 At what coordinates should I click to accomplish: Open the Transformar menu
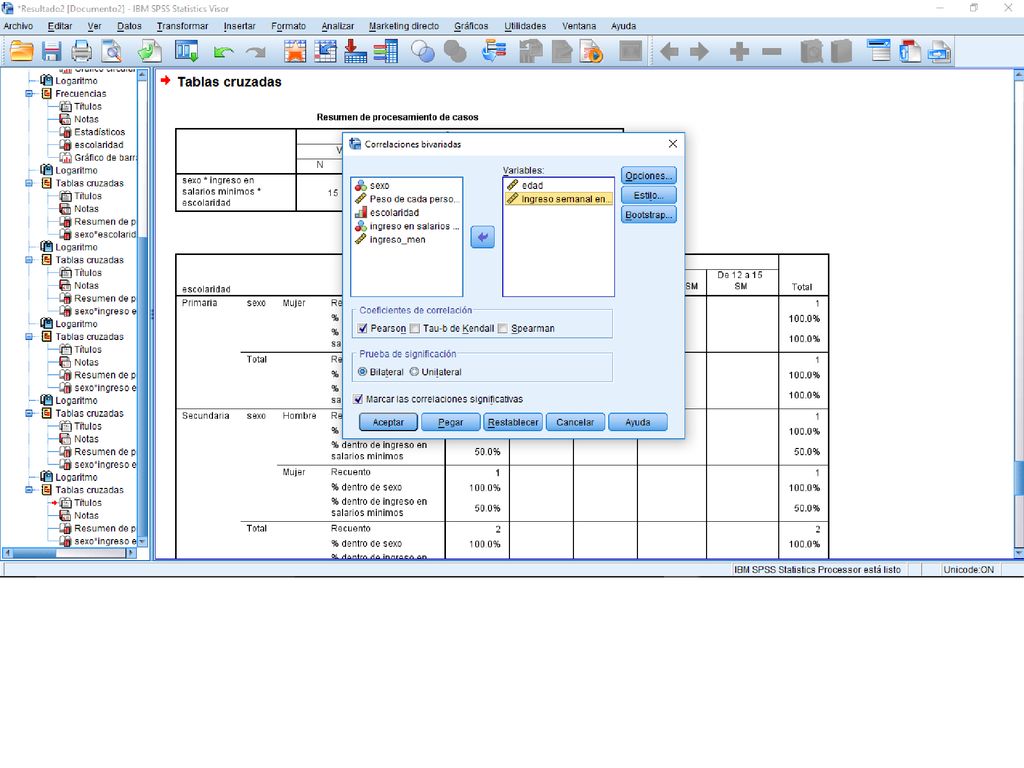pyautogui.click(x=182, y=26)
